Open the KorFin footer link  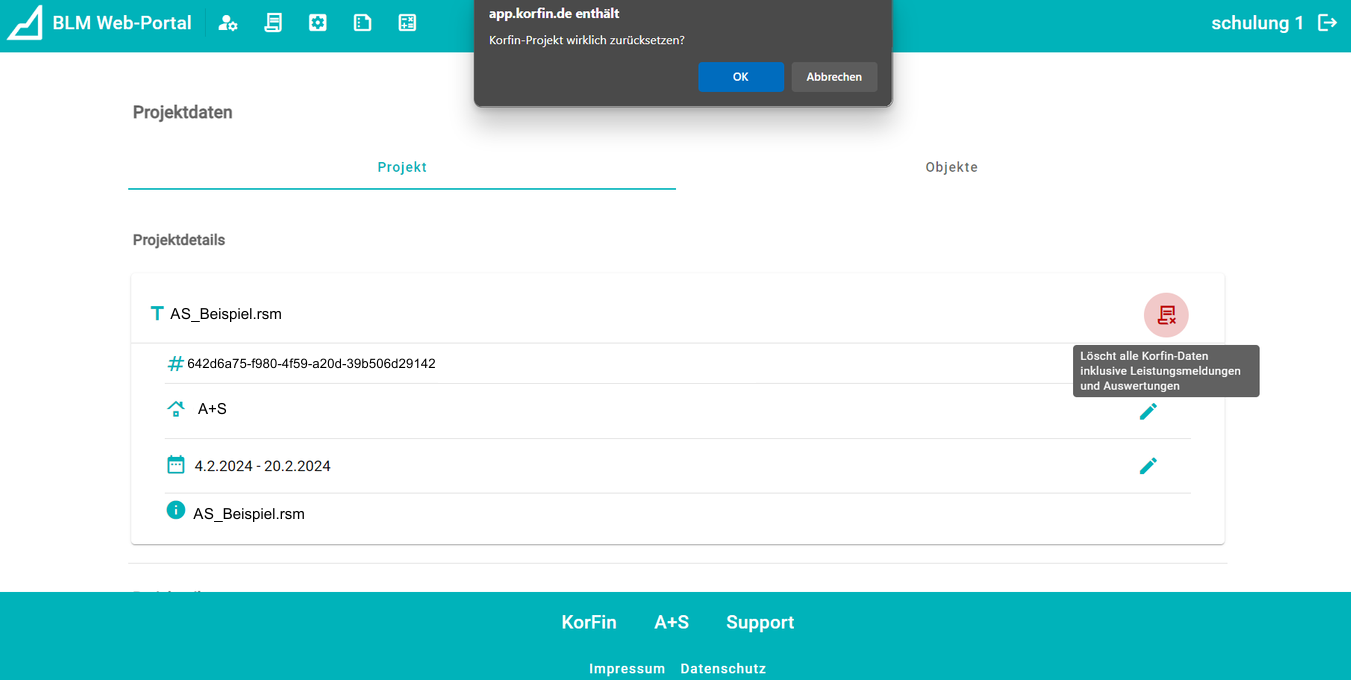coord(589,622)
